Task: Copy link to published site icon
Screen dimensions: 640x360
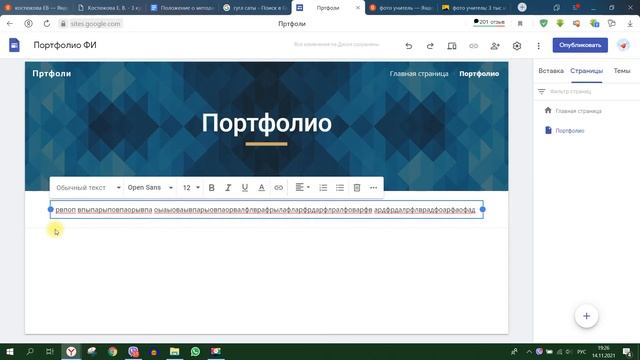Action: pos(473,46)
